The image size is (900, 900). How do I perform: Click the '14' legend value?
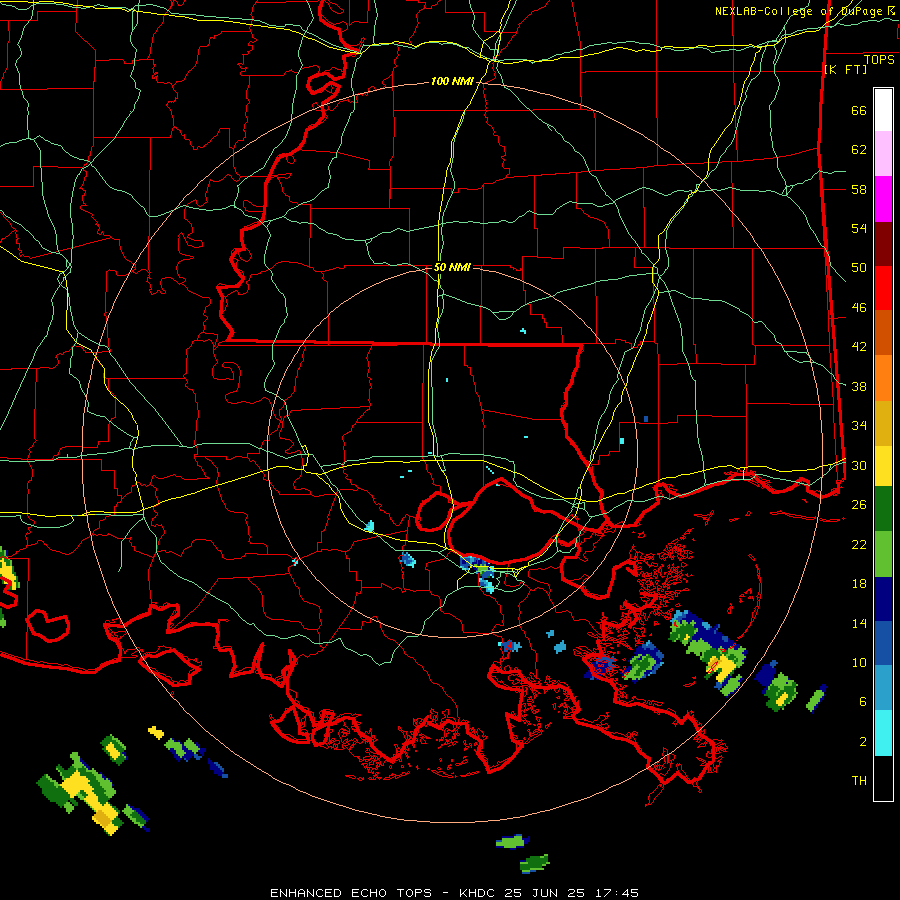click(859, 623)
